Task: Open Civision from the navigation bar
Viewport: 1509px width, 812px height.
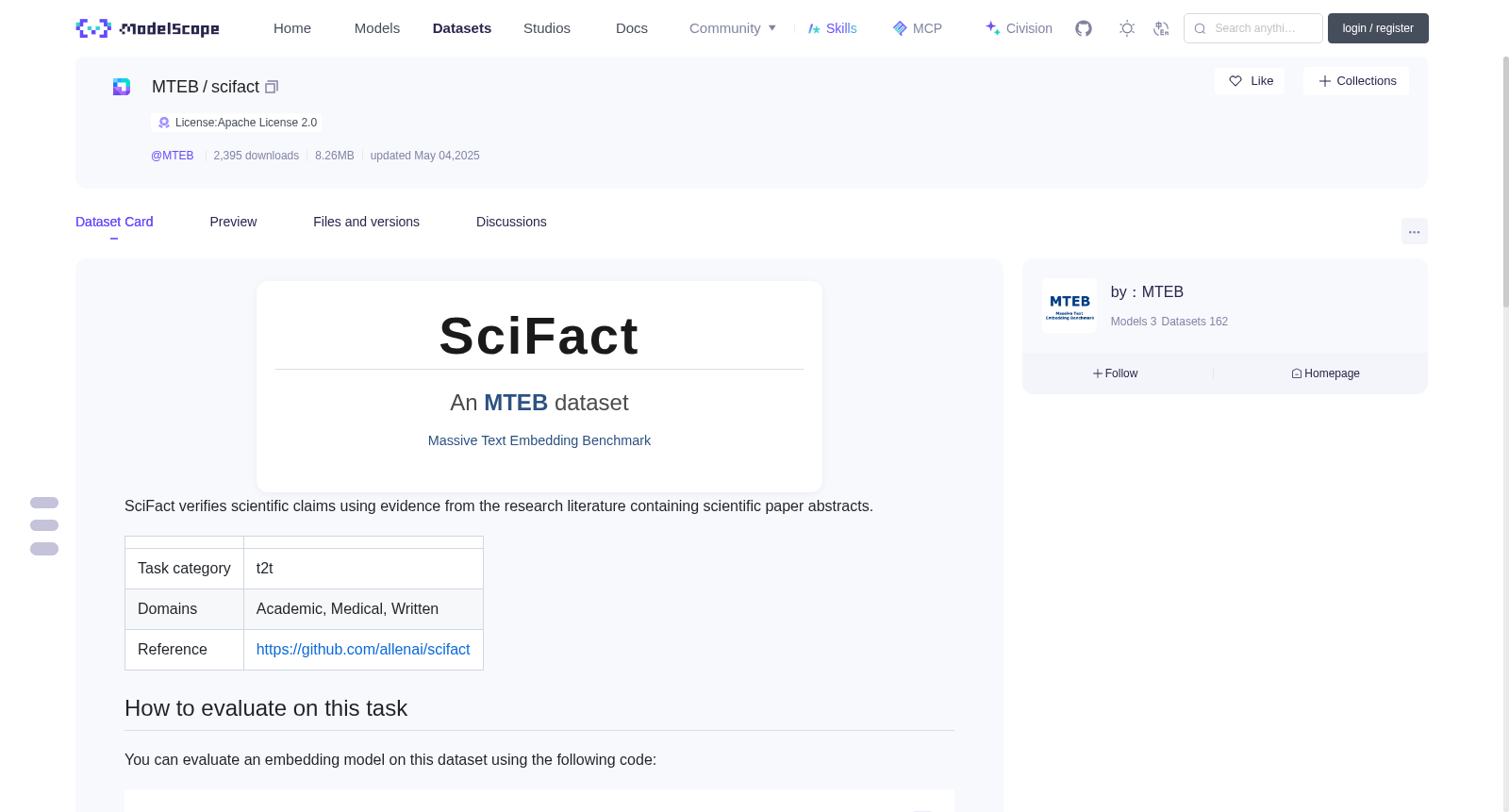Action: (1019, 28)
